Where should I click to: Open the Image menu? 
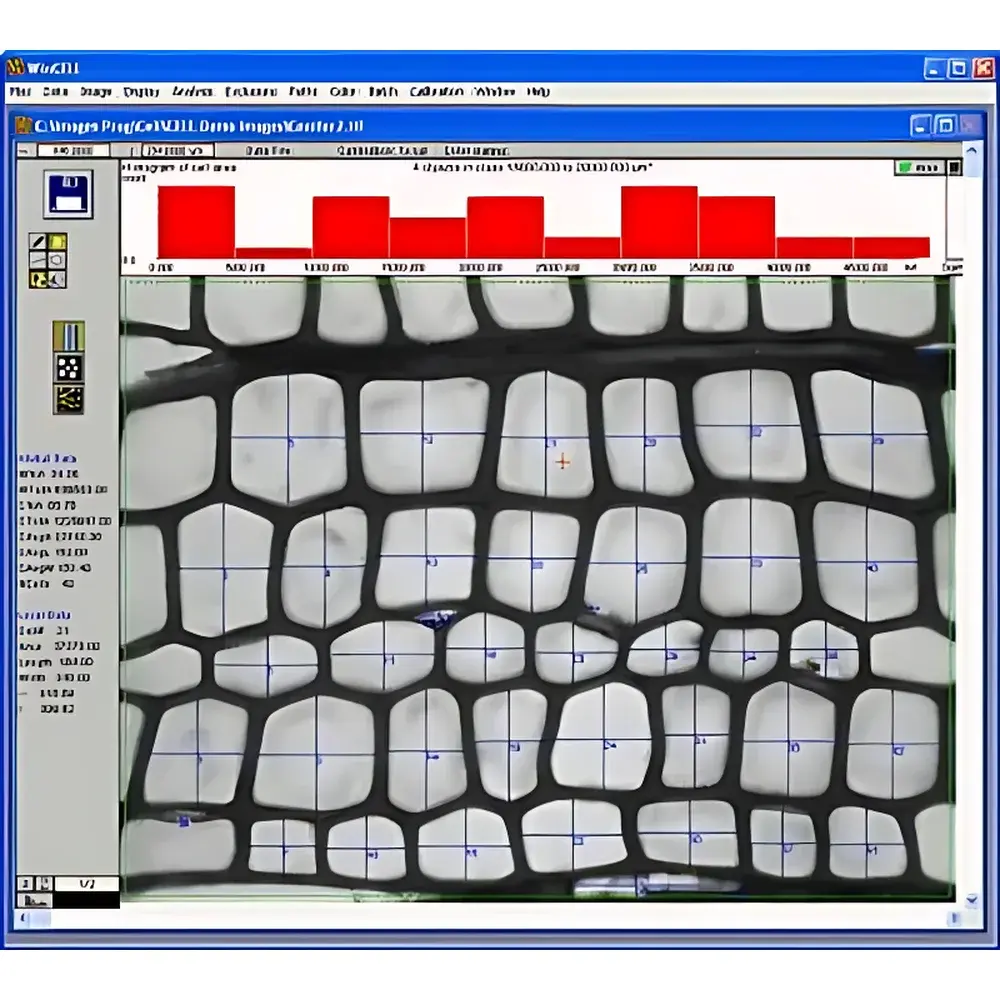[x=96, y=92]
